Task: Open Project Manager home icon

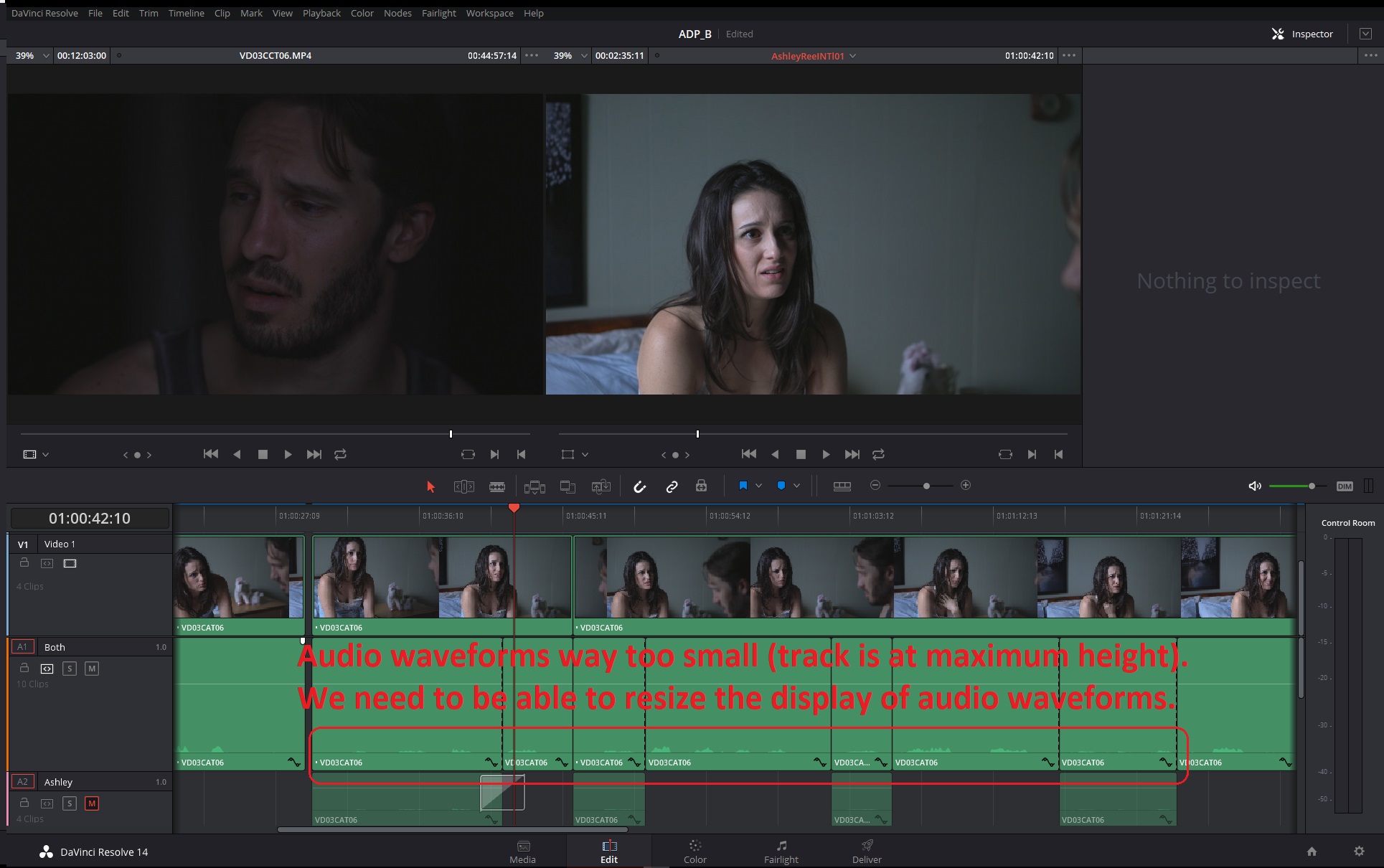Action: pos(1312,852)
